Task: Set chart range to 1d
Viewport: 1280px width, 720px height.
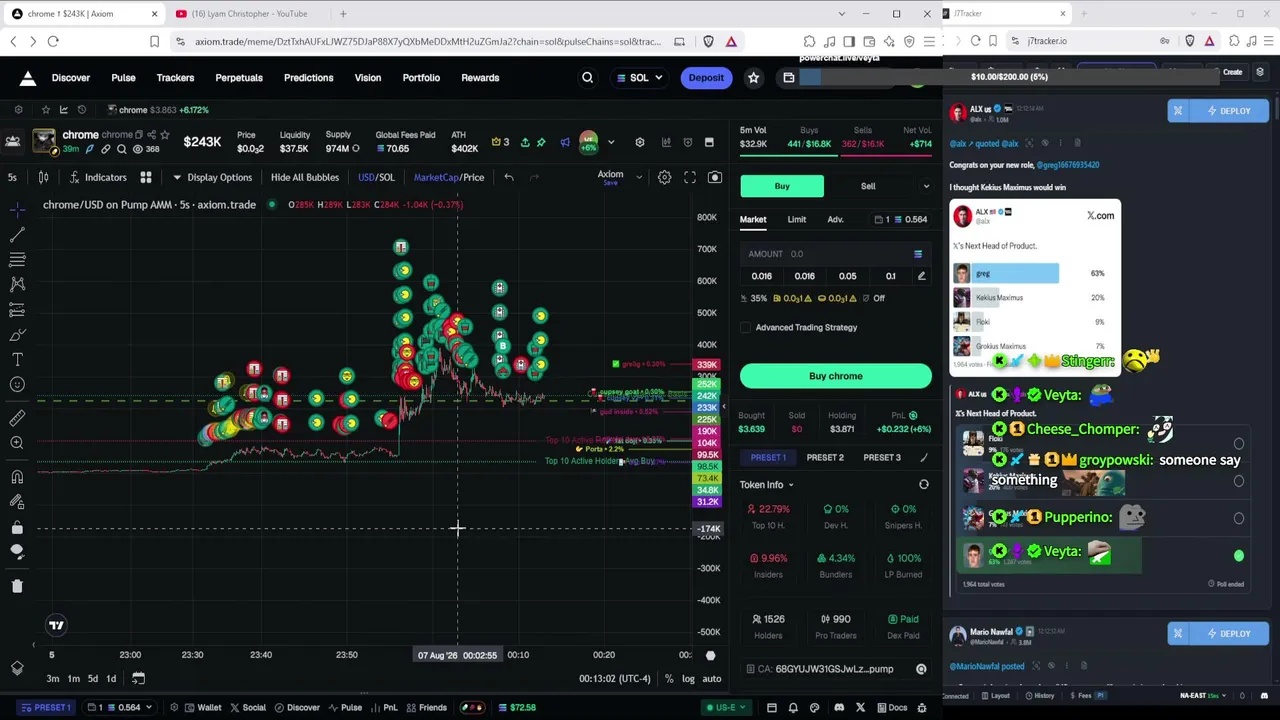Action: coord(111,679)
